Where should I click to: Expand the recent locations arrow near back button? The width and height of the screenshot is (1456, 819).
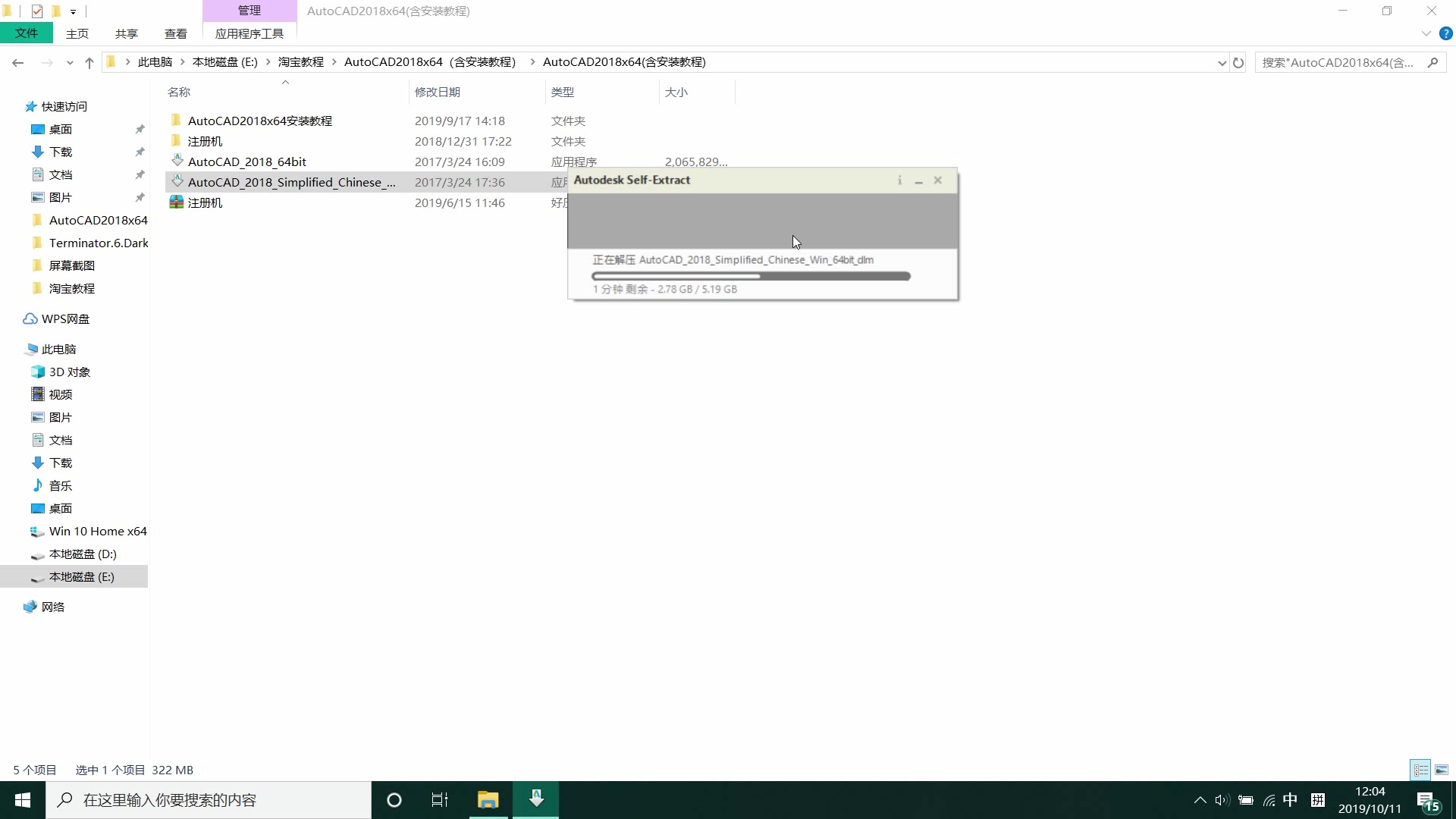pyautogui.click(x=69, y=63)
